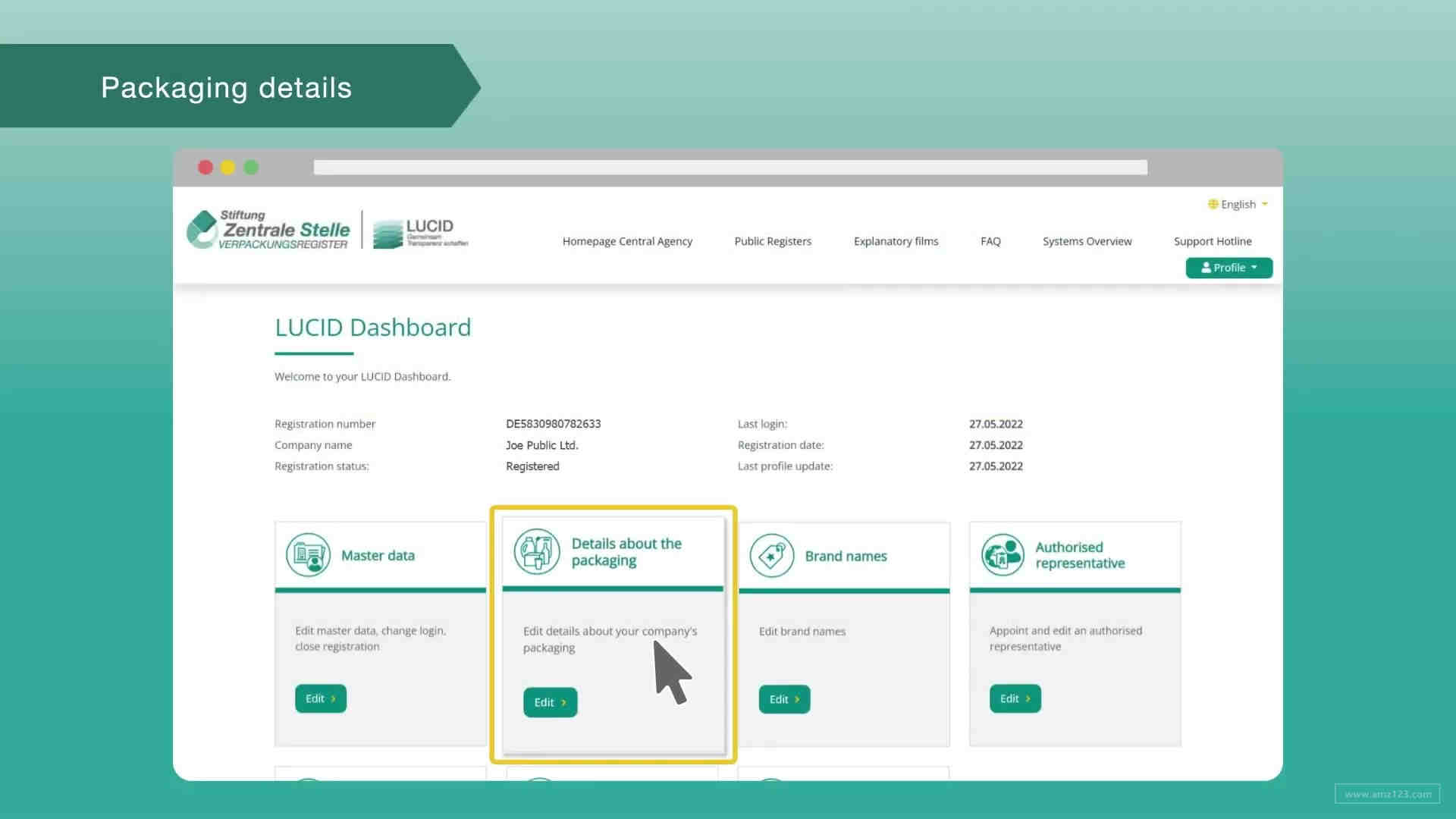
Task: Click Edit button under Master data
Action: (x=321, y=698)
